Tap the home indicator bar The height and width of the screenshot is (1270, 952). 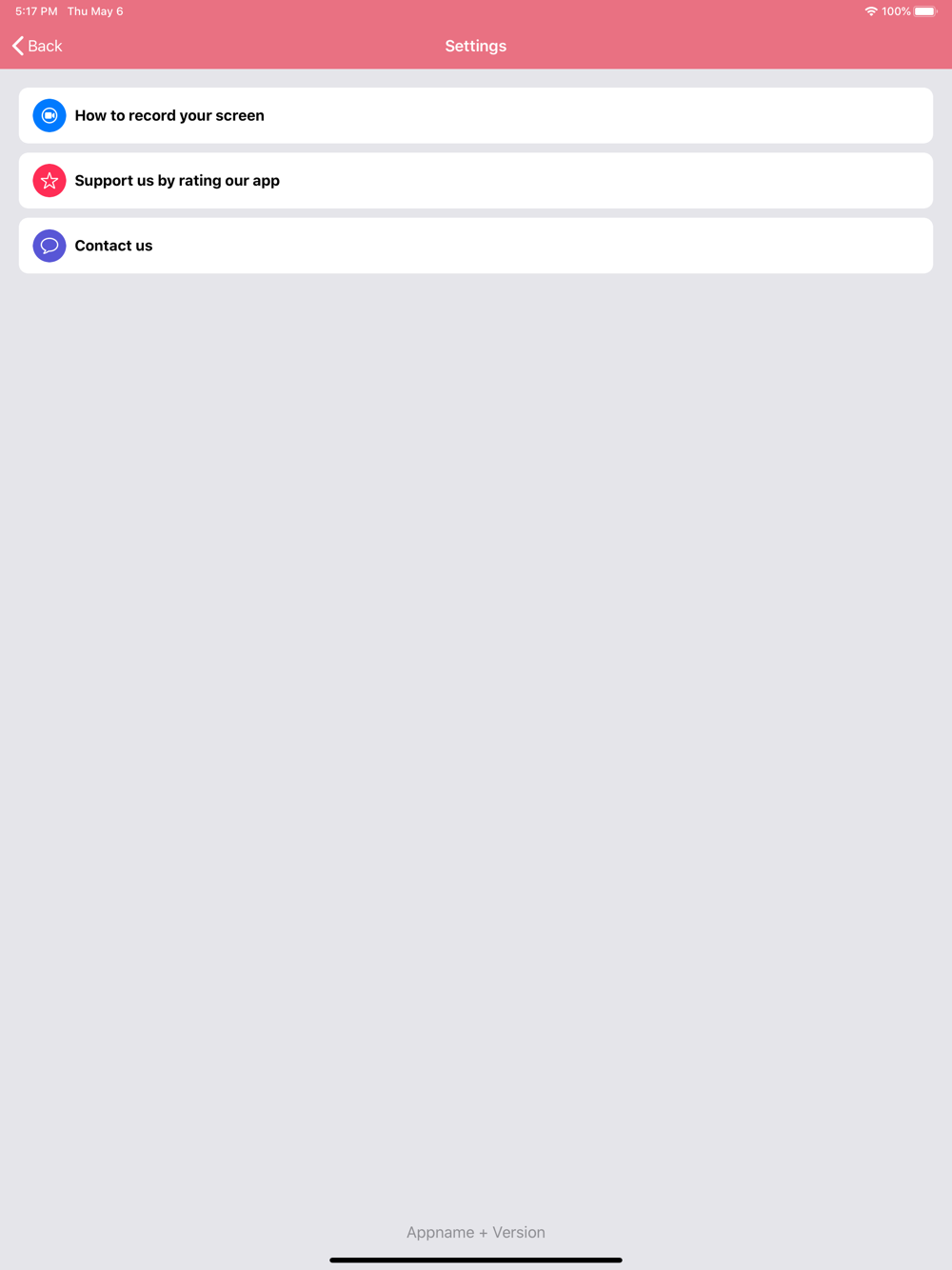click(476, 1260)
